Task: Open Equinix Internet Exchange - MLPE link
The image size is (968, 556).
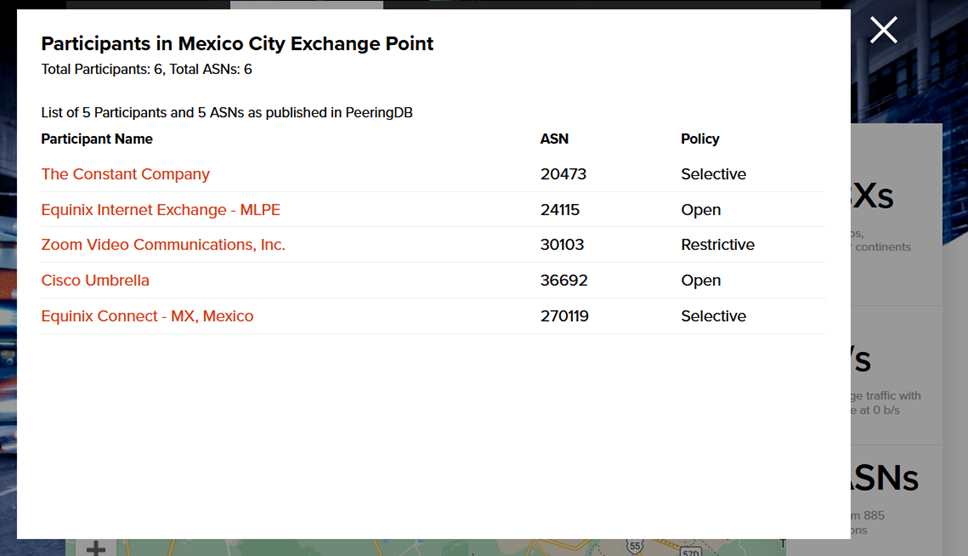Action: [161, 210]
